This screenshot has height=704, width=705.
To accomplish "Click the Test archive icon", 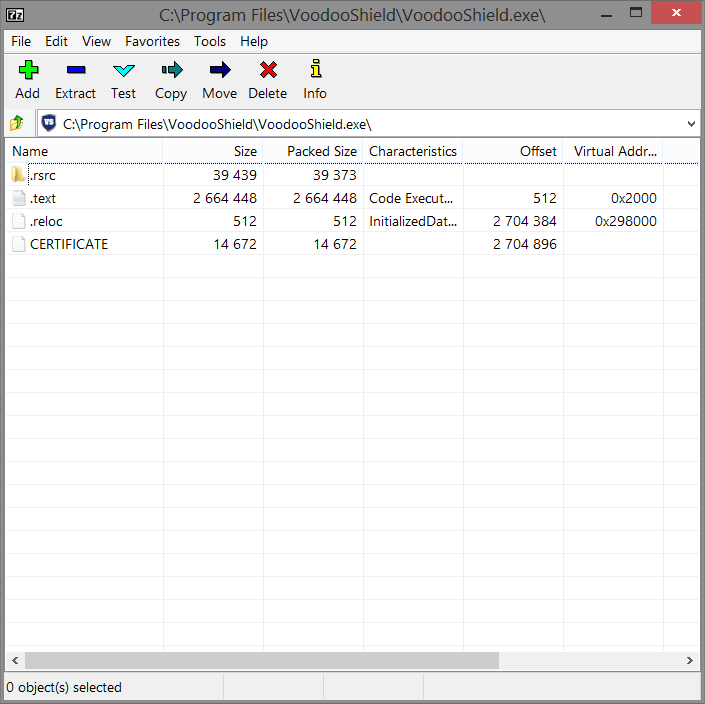I will [x=124, y=70].
